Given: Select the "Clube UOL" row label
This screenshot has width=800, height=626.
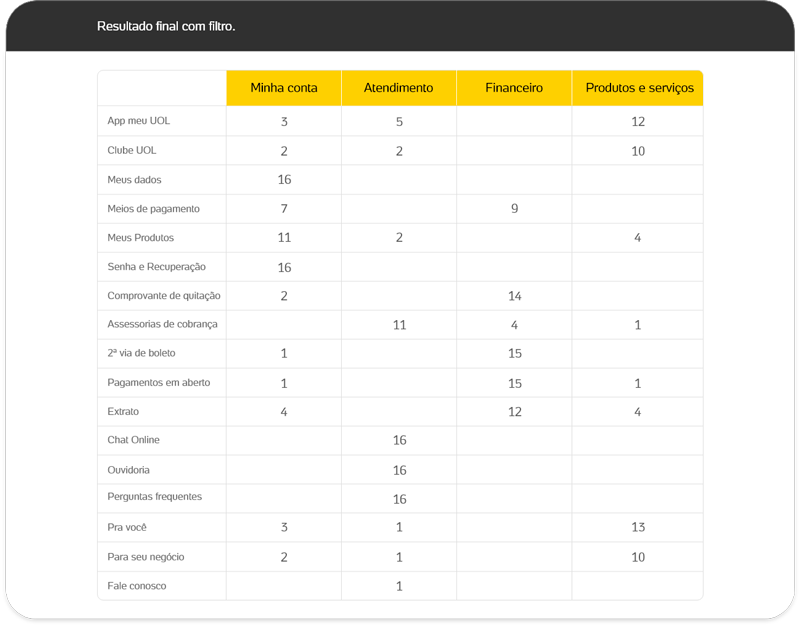Looking at the screenshot, I should point(132,150).
